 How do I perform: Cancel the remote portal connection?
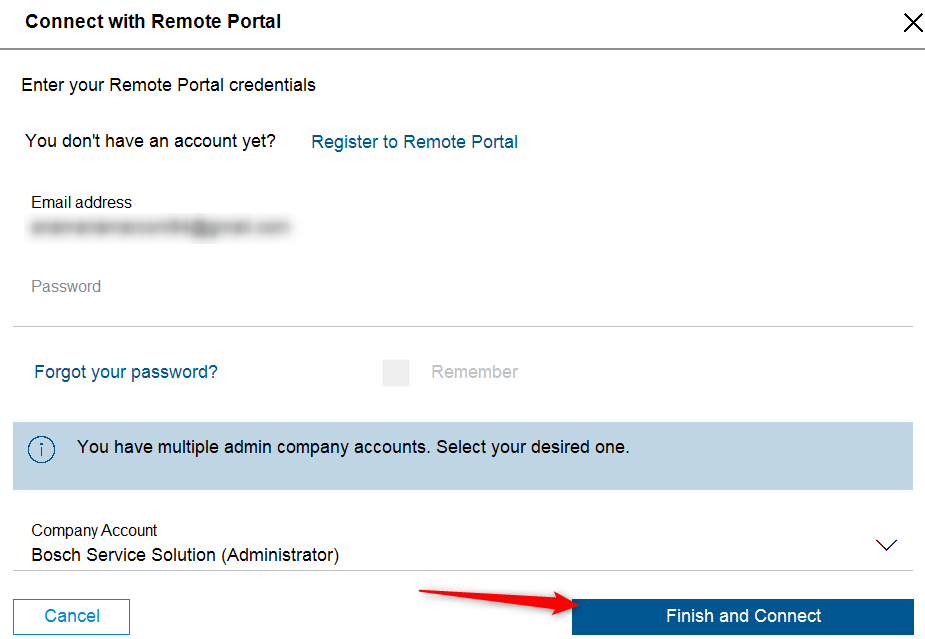coord(71,617)
